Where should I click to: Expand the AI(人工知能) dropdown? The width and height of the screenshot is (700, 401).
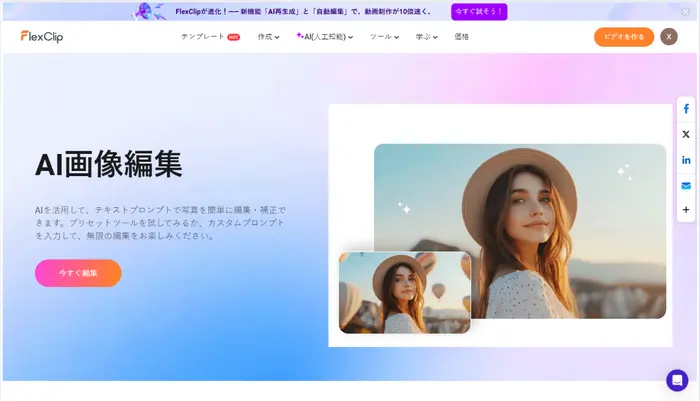pos(325,37)
